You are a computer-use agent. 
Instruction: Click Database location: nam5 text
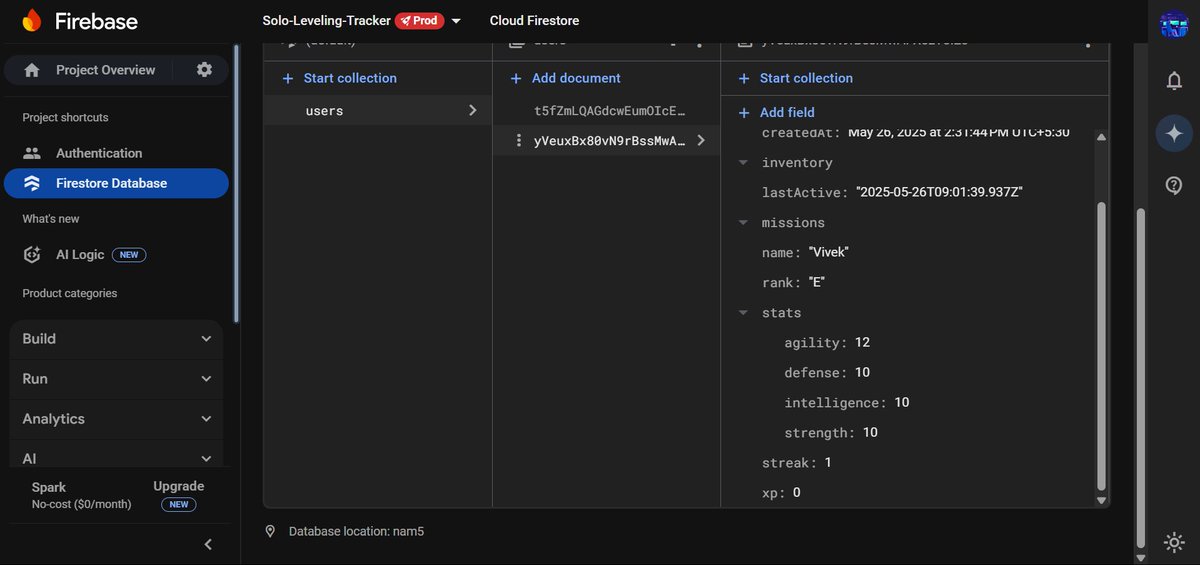click(356, 532)
